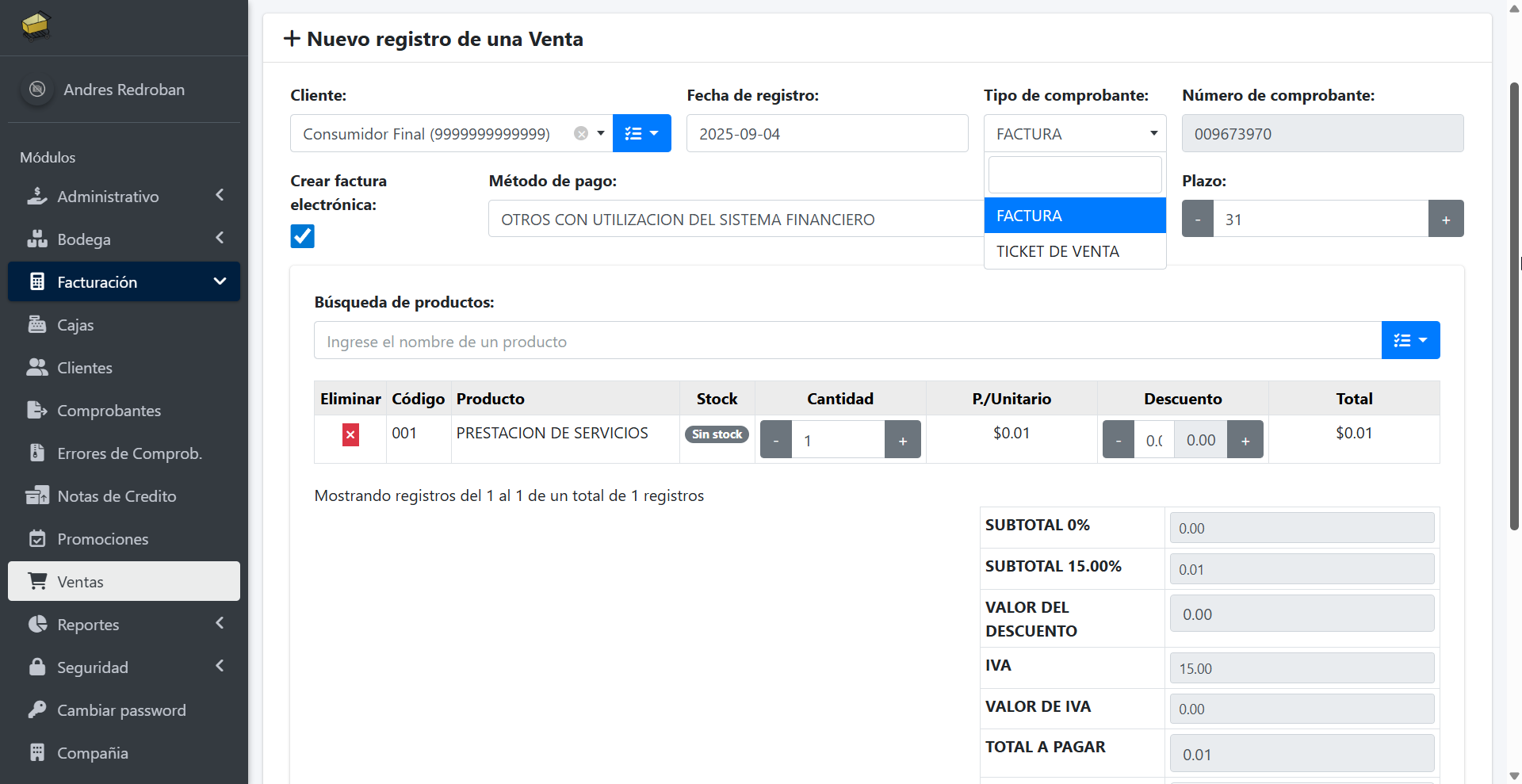Click the Promociones calendar icon
This screenshot has width=1522, height=784.
[37, 538]
